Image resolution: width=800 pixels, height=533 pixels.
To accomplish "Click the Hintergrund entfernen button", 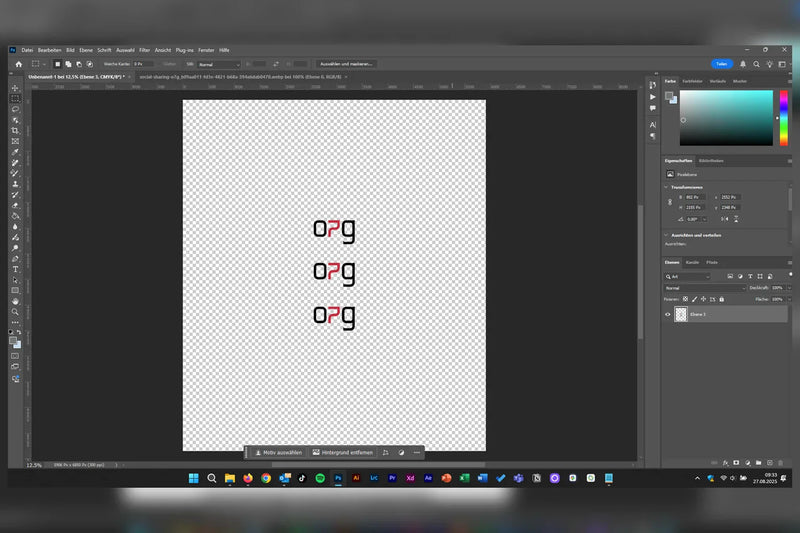I will pyautogui.click(x=342, y=452).
